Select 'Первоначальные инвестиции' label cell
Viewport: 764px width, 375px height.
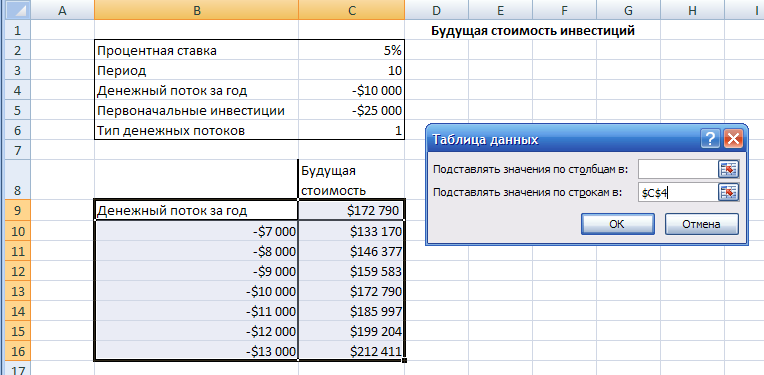[196, 111]
